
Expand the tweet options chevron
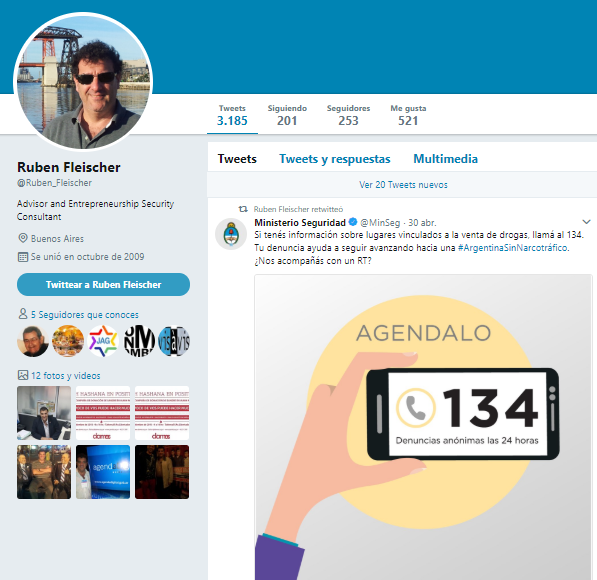click(586, 222)
